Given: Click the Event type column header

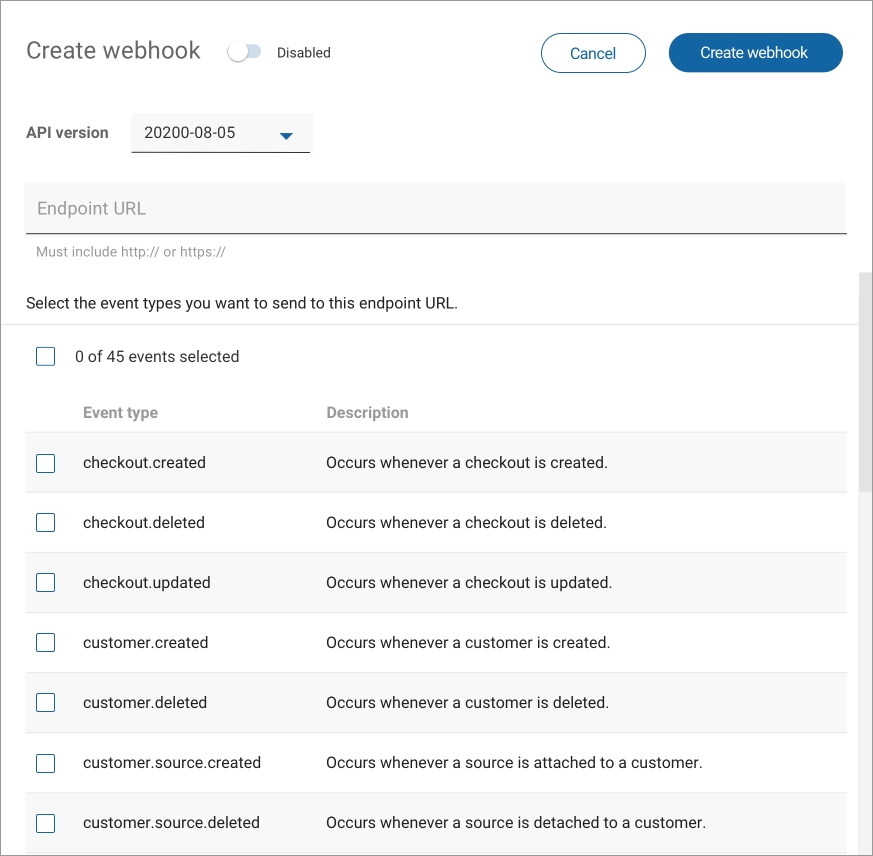Looking at the screenshot, I should tap(120, 412).
